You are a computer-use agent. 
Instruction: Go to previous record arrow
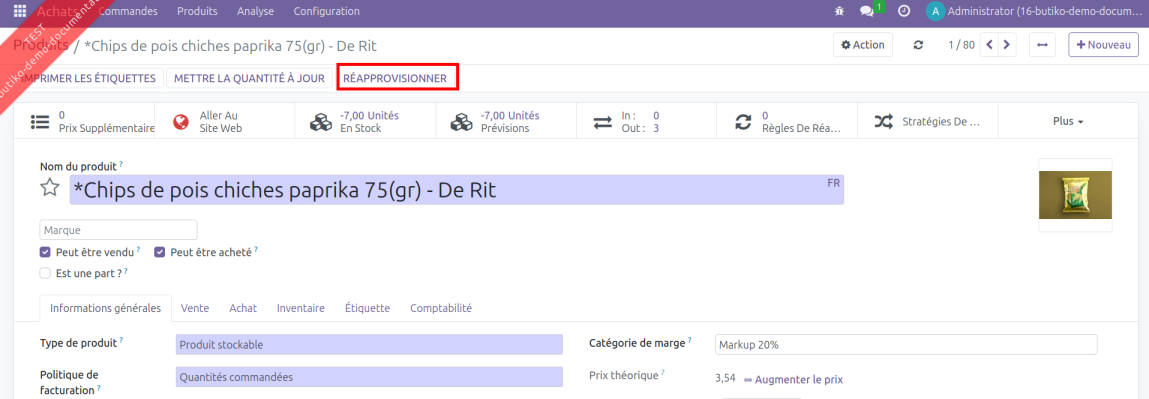[990, 45]
